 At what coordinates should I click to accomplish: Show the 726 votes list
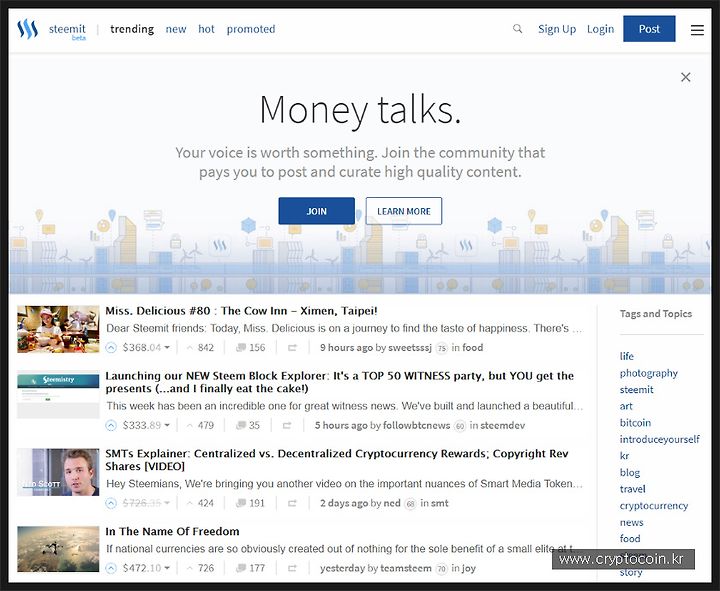tap(200, 568)
